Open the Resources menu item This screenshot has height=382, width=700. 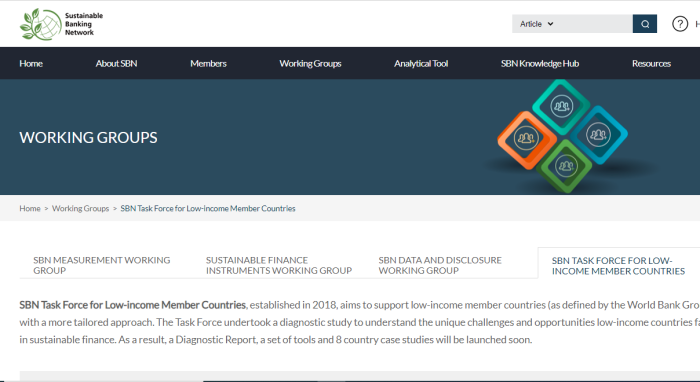[651, 63]
